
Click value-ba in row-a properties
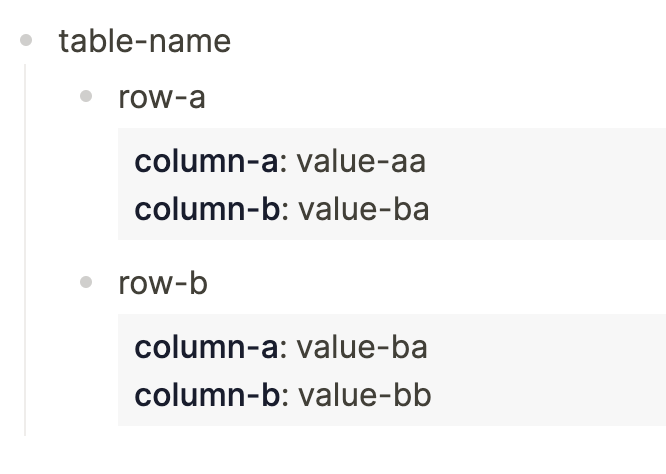(364, 209)
